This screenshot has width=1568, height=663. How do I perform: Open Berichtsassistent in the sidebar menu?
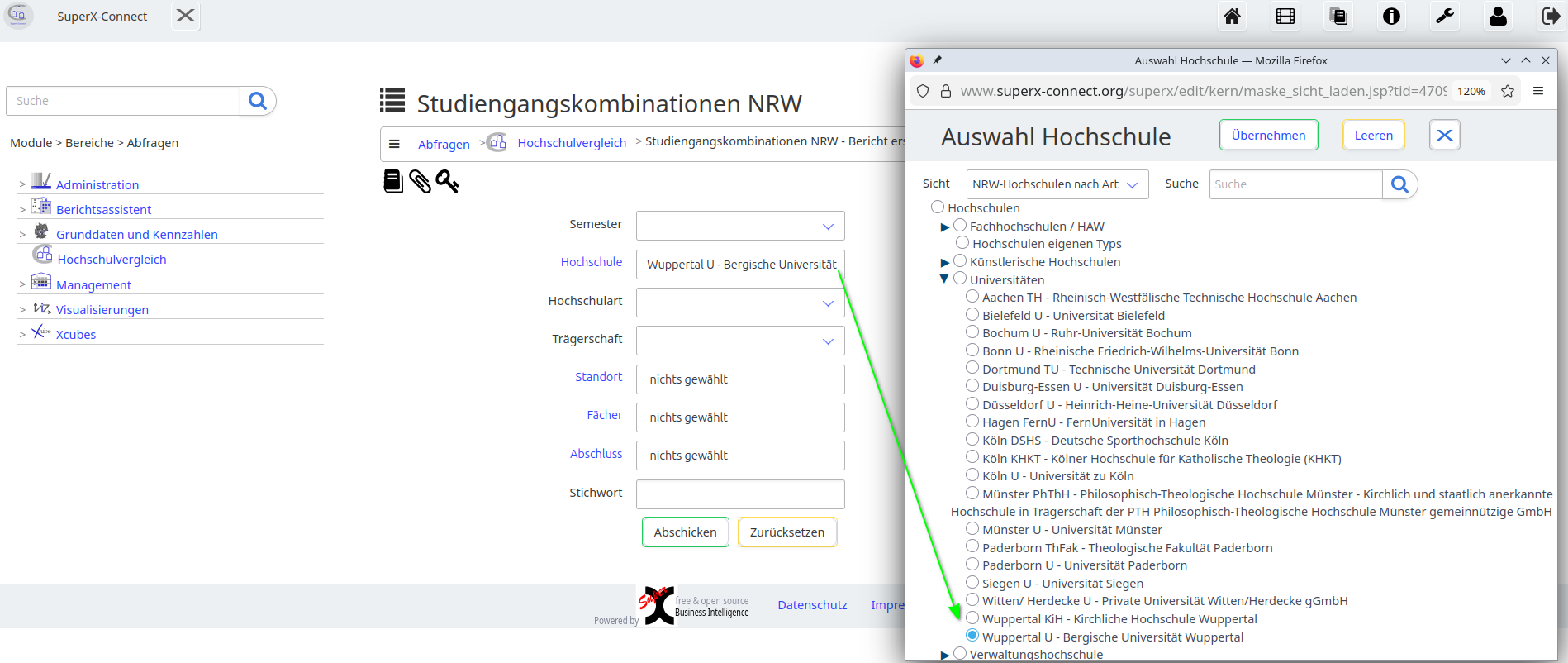(x=103, y=210)
